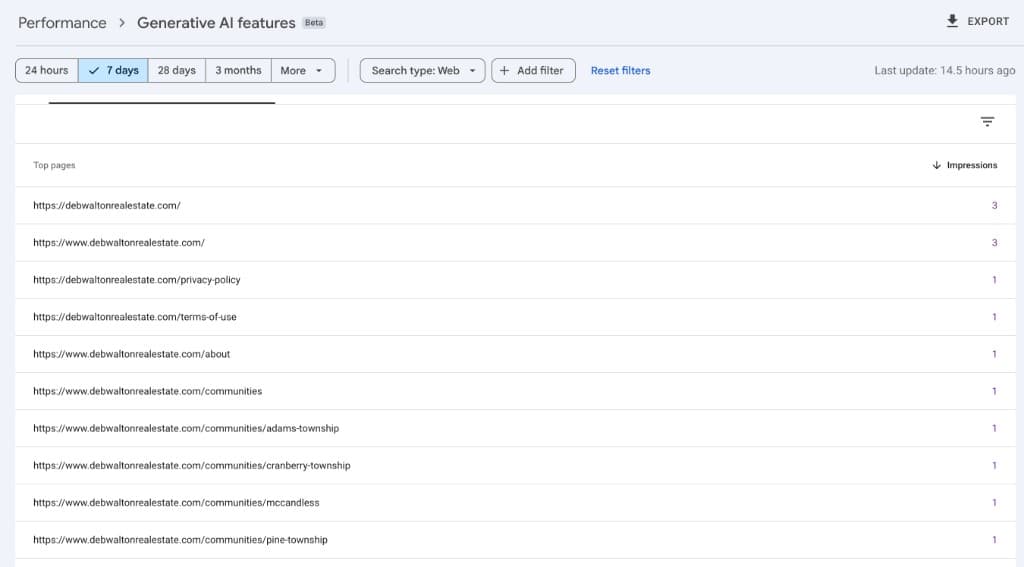Sort by the Impressions column header
The height and width of the screenshot is (567, 1024).
tap(972, 165)
